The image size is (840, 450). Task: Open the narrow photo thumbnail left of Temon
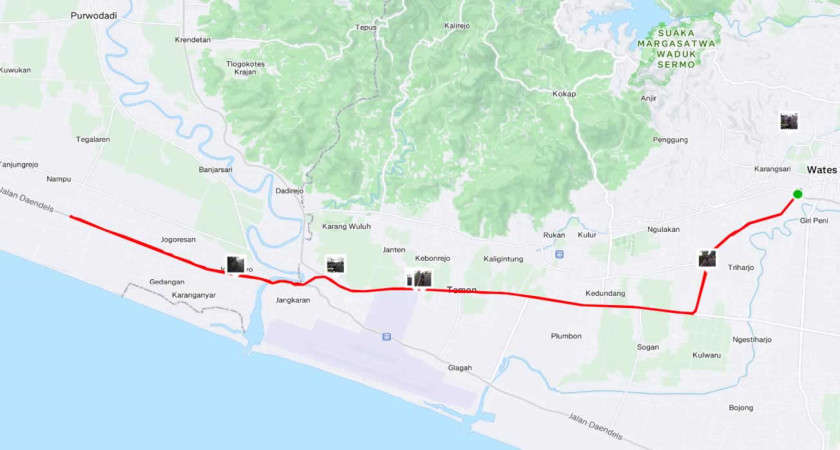(x=409, y=280)
